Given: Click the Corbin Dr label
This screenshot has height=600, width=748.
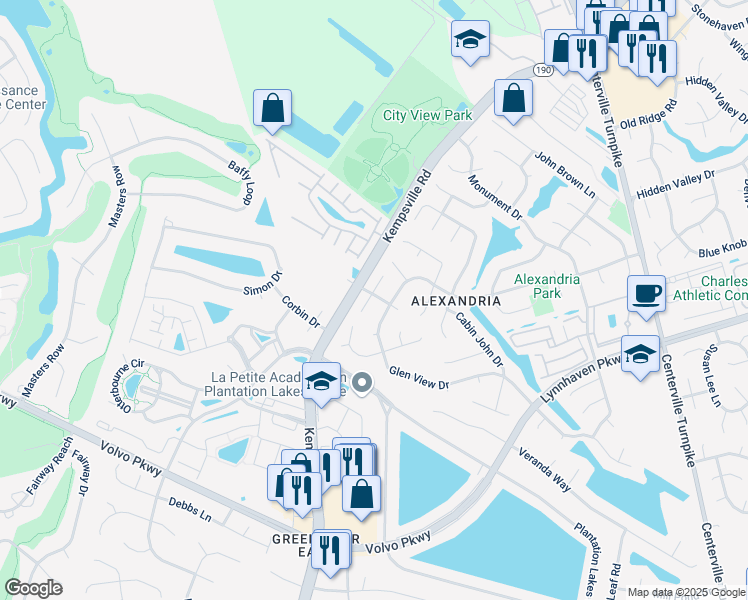Looking at the screenshot, I should (301, 312).
